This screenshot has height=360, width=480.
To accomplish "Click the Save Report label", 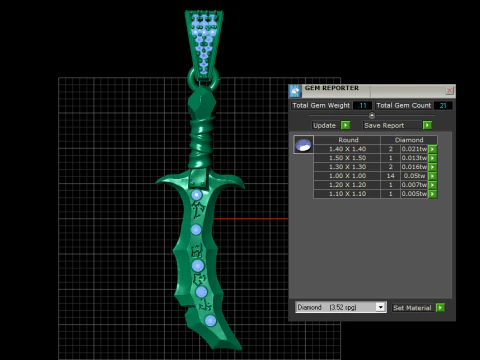I will (384, 125).
